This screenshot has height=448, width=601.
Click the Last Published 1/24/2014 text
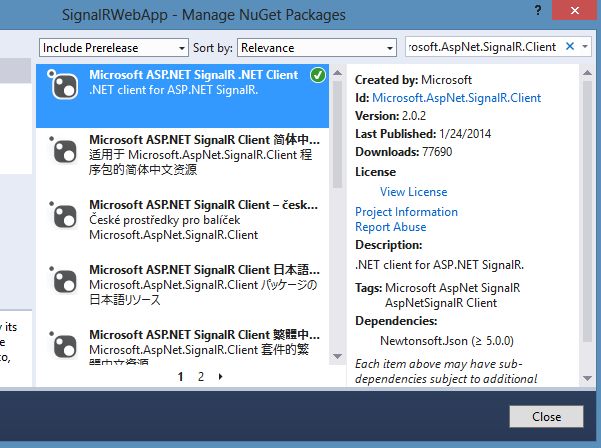coord(423,134)
